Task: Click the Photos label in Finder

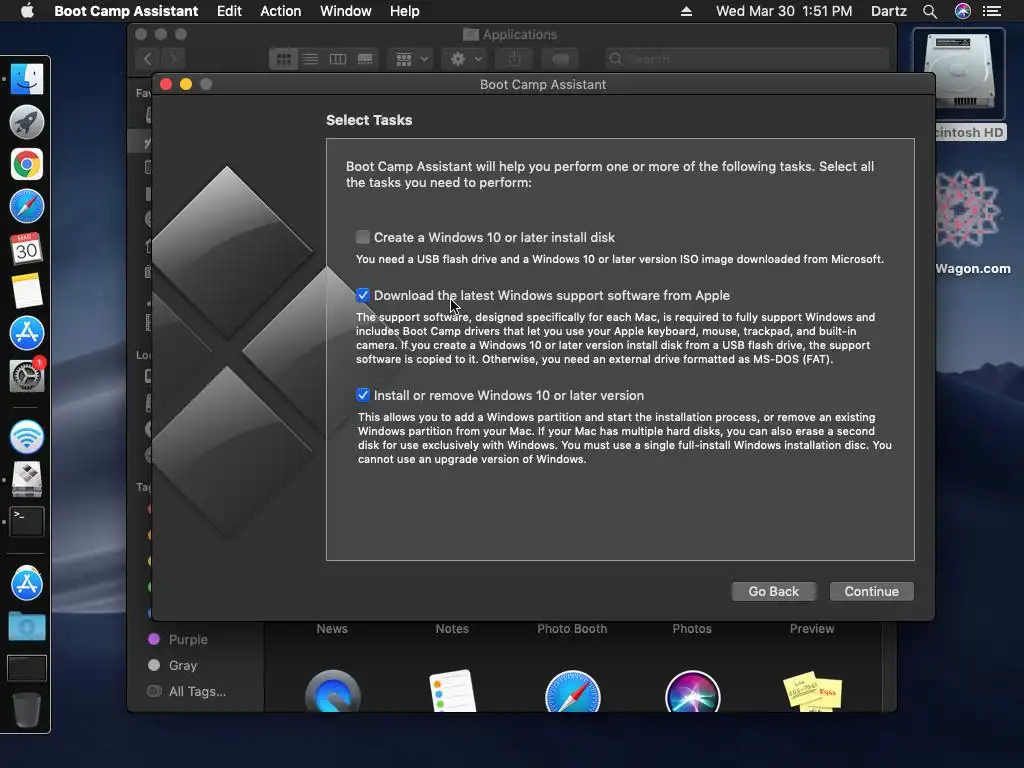Action: pos(692,628)
